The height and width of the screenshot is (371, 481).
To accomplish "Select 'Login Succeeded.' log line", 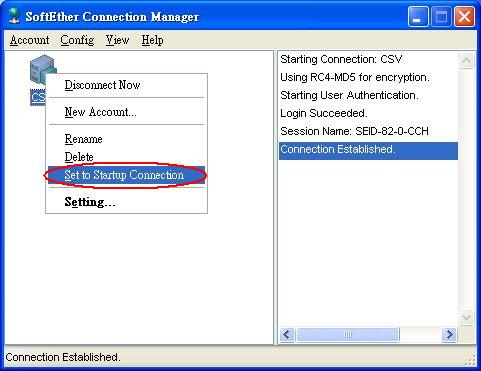I will pos(368,113).
